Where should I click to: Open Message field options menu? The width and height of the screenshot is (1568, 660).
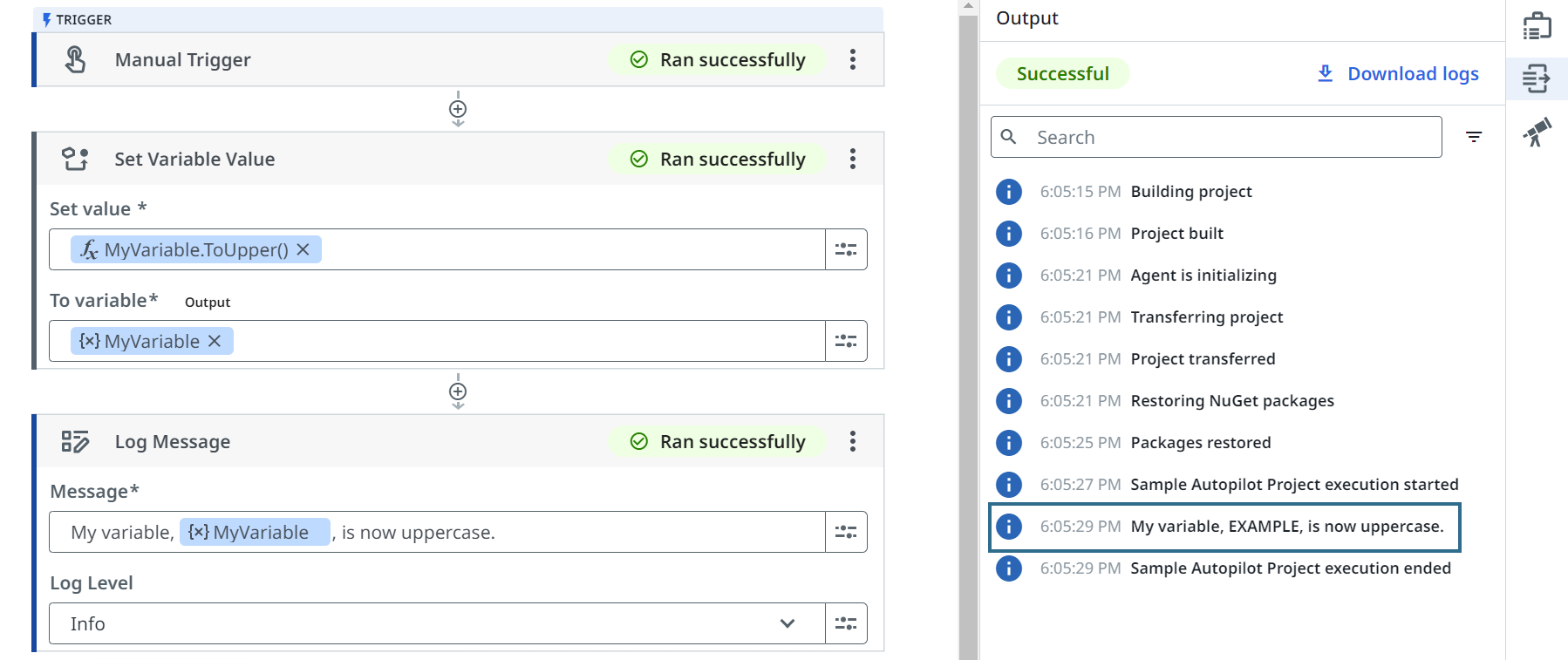tap(846, 532)
